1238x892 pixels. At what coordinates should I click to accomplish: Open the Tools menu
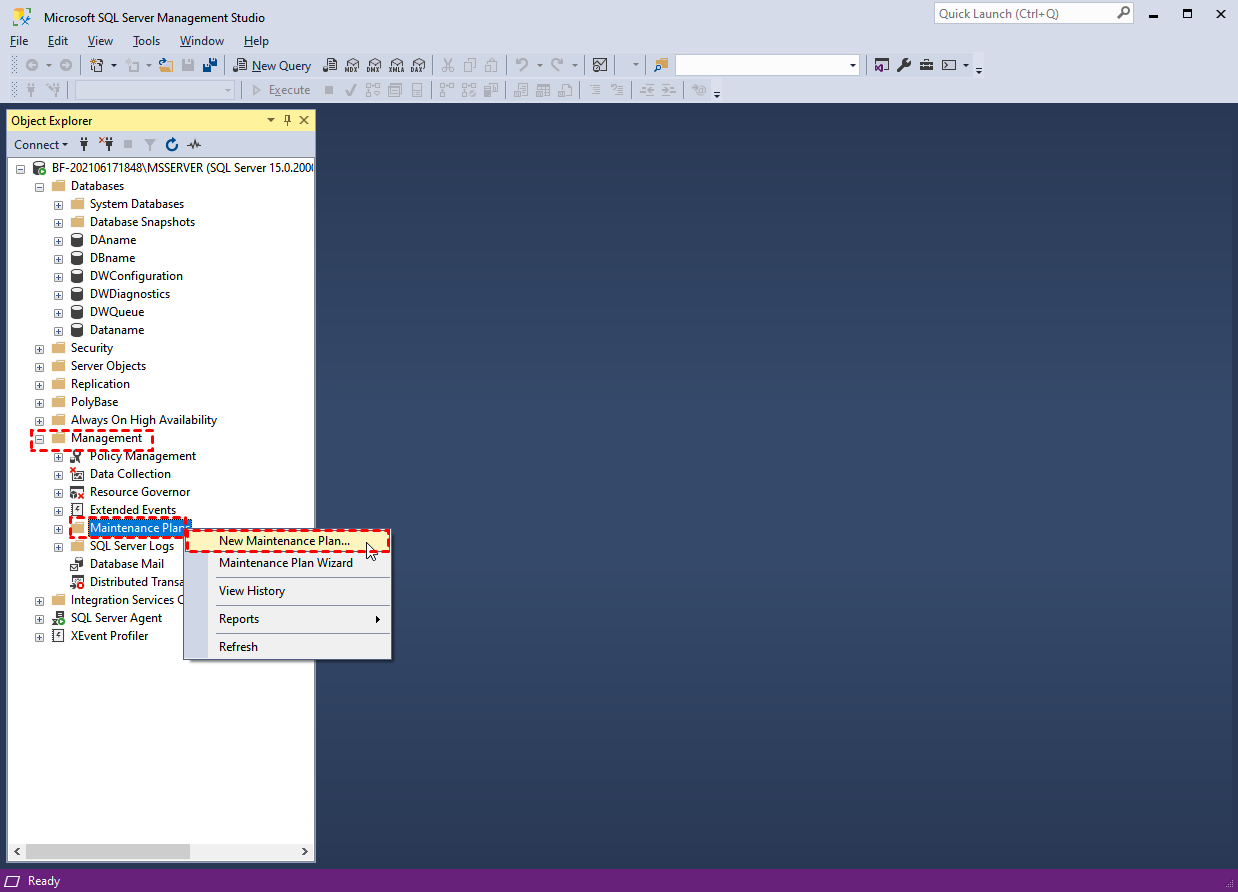click(146, 41)
